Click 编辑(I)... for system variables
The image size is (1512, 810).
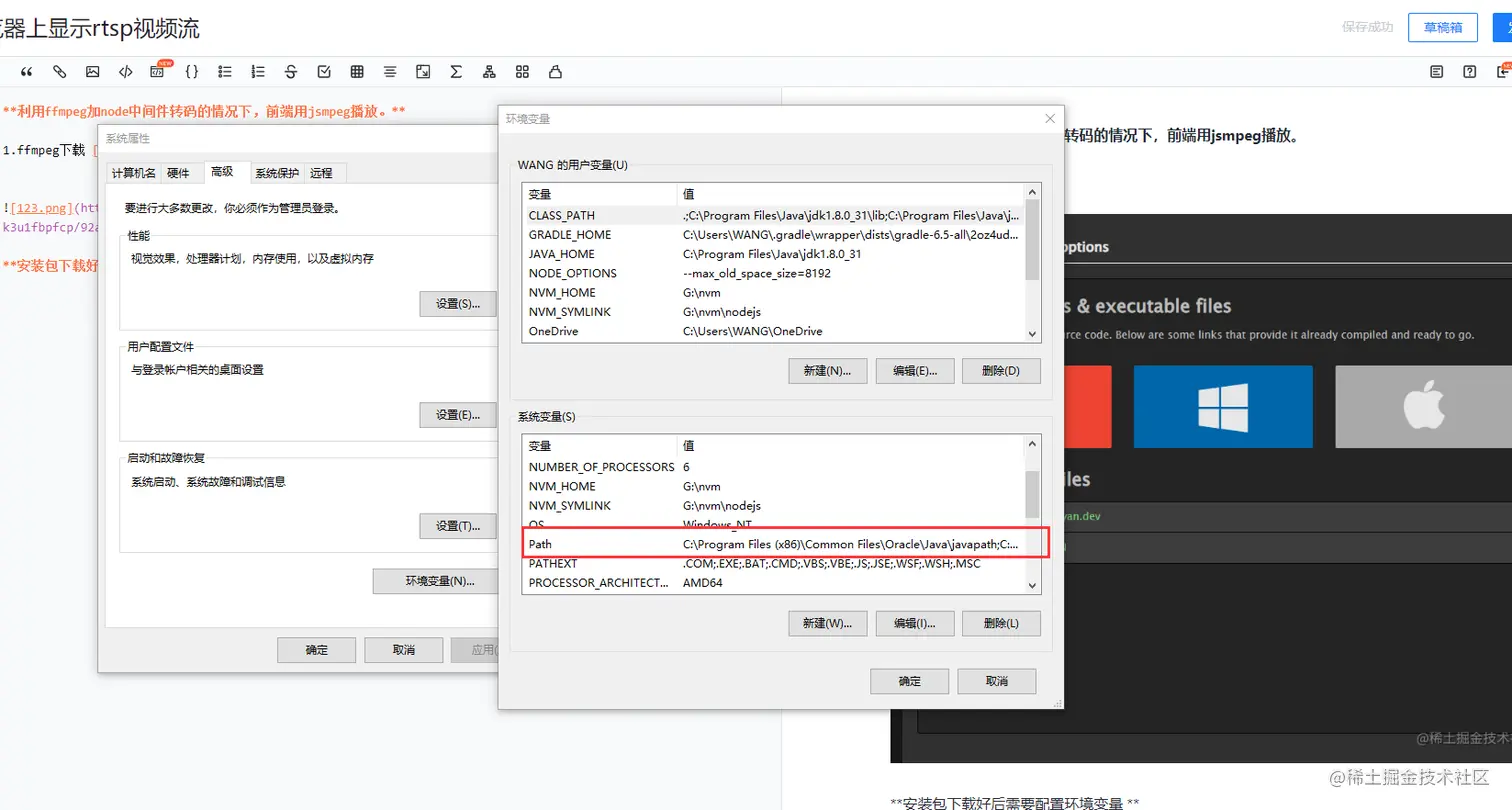[x=915, y=624]
